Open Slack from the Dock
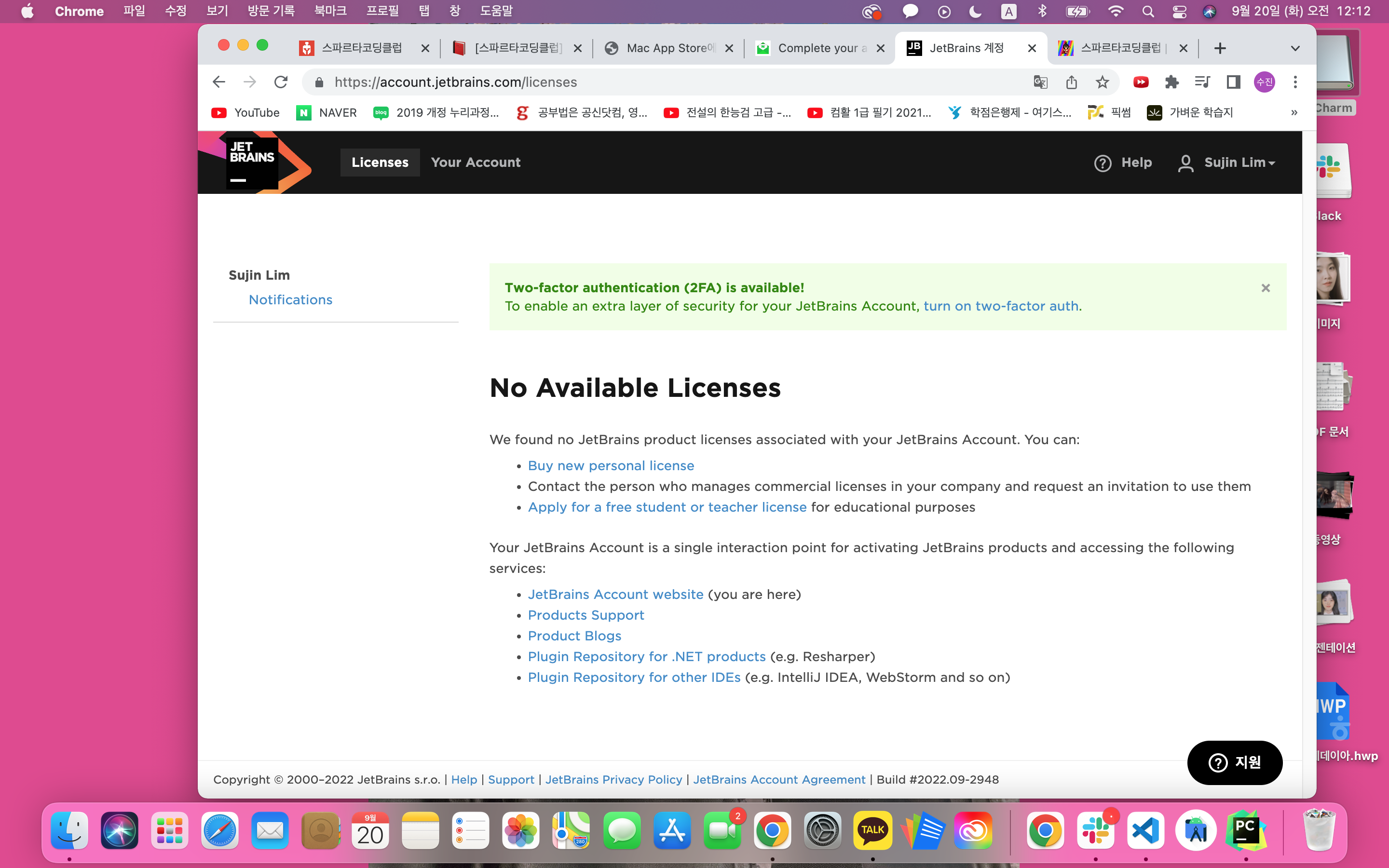Image resolution: width=1389 pixels, height=868 pixels. click(1096, 831)
